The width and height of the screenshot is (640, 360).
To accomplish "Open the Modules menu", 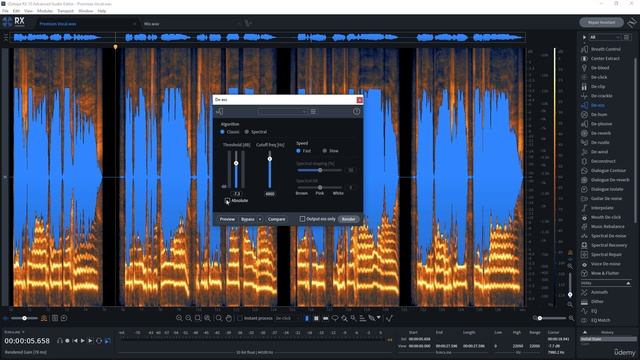I will pos(45,11).
